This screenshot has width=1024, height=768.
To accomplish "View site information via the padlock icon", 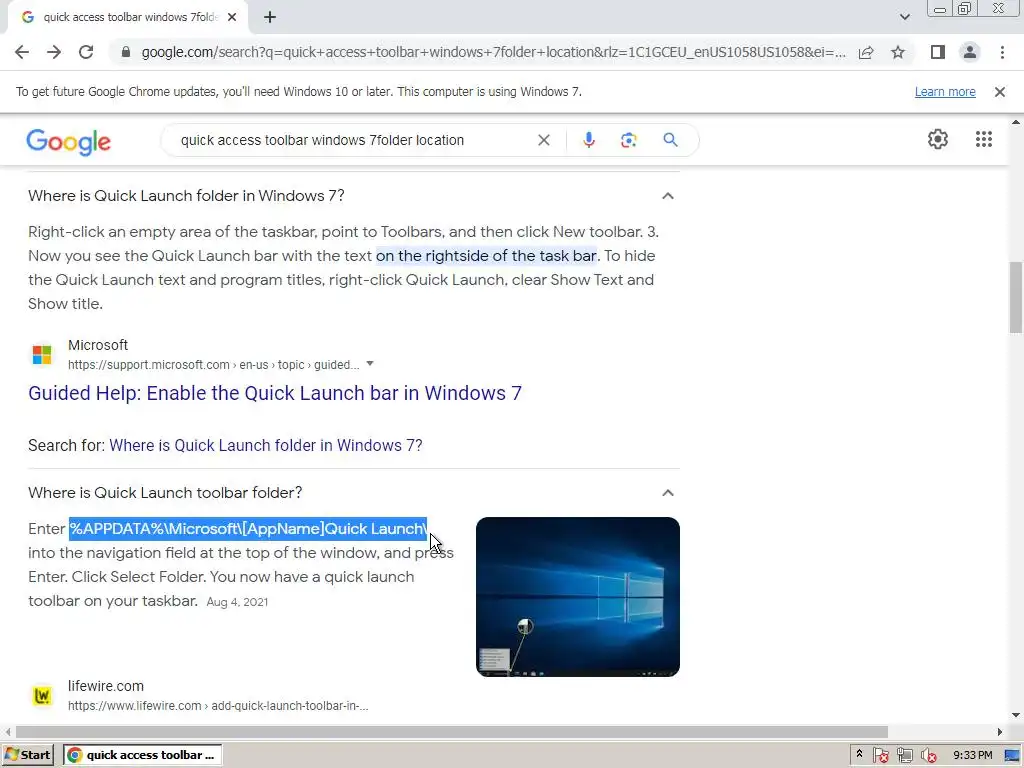I will (x=126, y=52).
